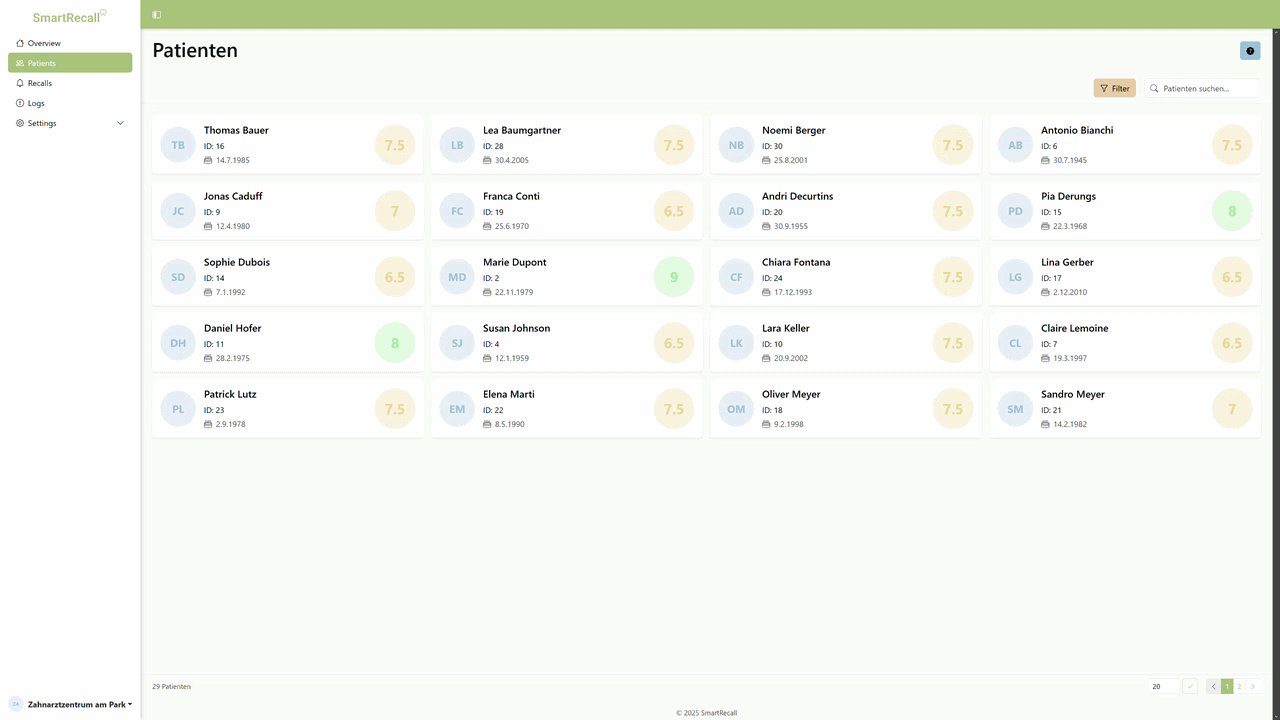The image size is (1280, 720).
Task: Go to the next page arrow
Action: tap(1252, 686)
